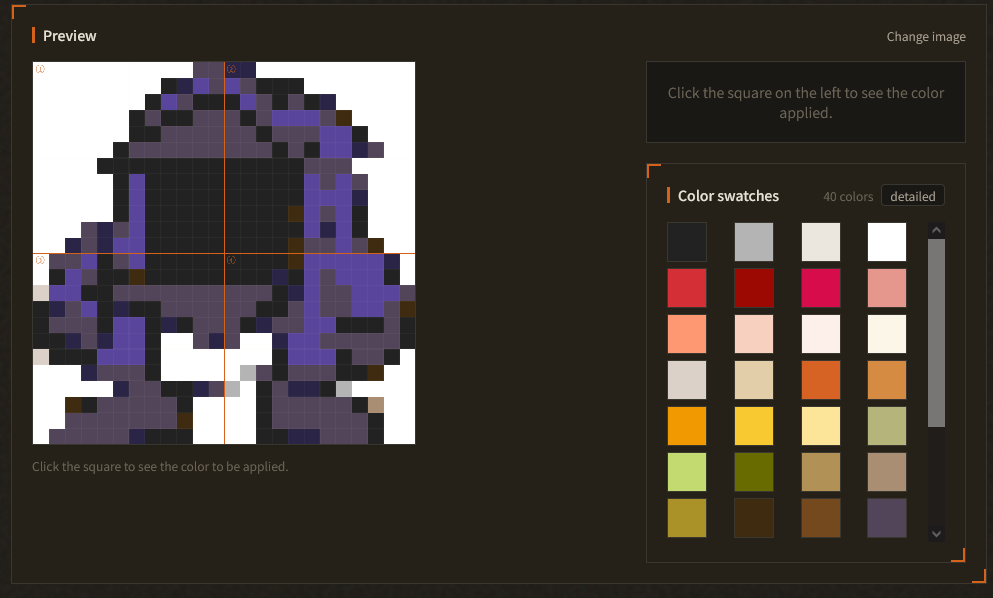This screenshot has height=598, width=993.
Task: Click the tan pixel in preview grid
Action: click(376, 404)
